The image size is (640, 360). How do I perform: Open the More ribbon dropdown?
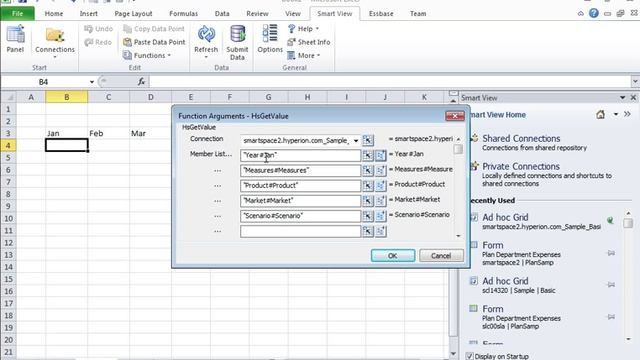tap(304, 56)
